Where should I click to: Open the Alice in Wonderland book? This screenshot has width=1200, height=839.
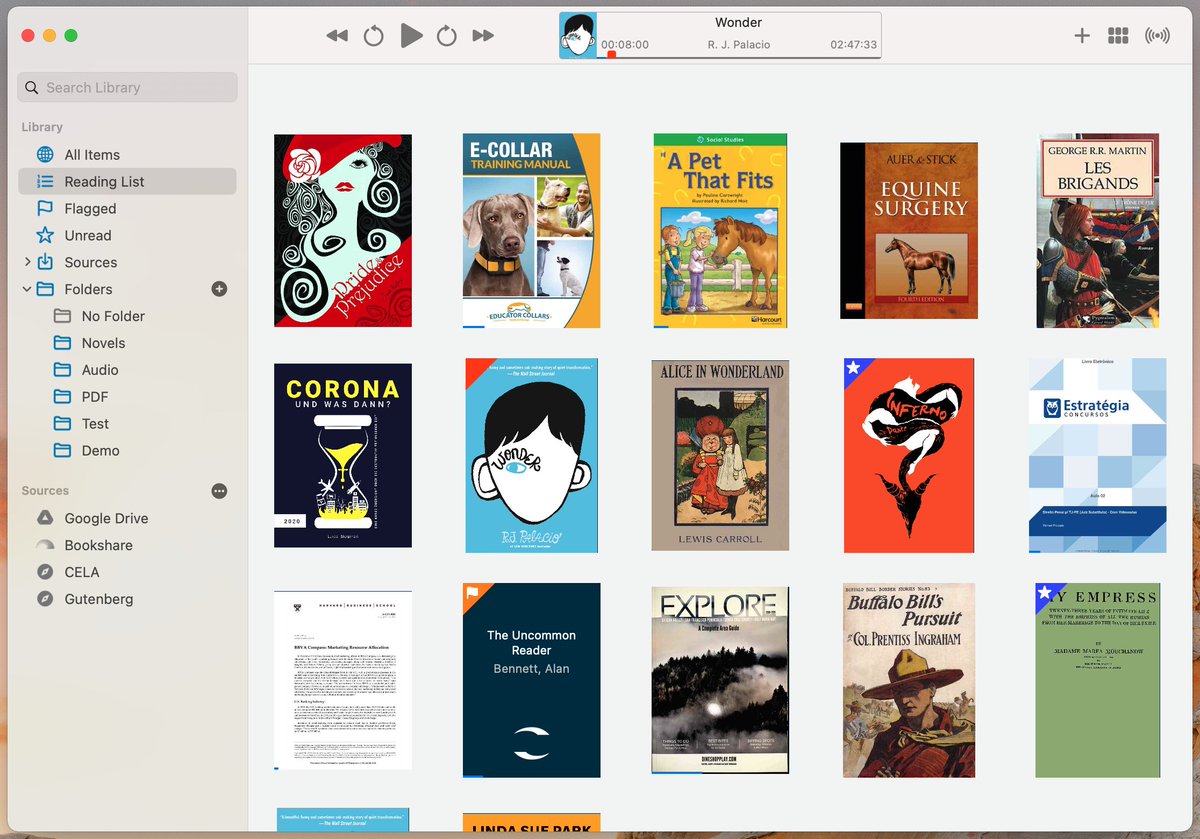pos(720,455)
